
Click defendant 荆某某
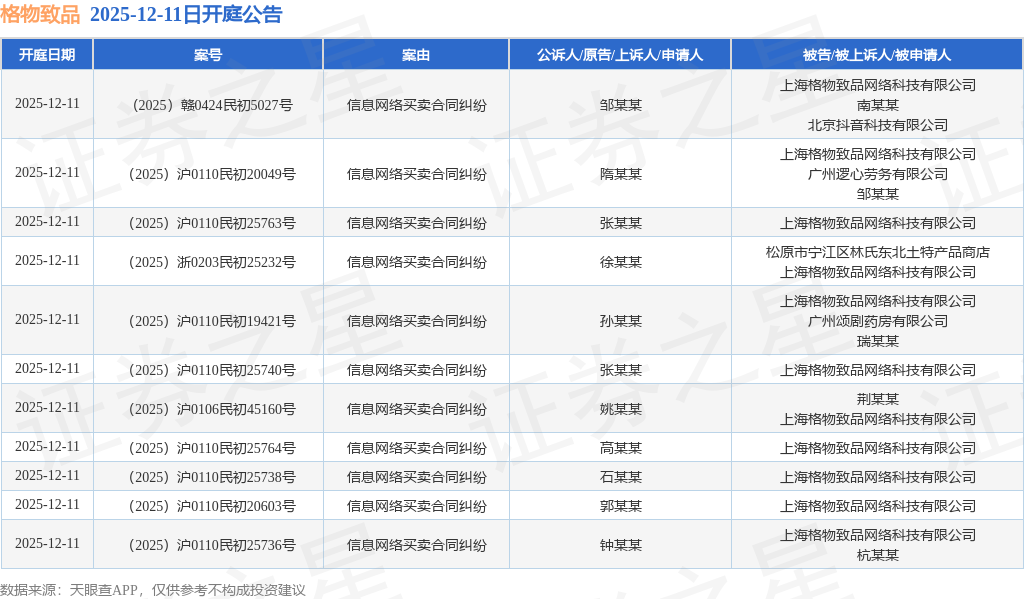point(878,399)
